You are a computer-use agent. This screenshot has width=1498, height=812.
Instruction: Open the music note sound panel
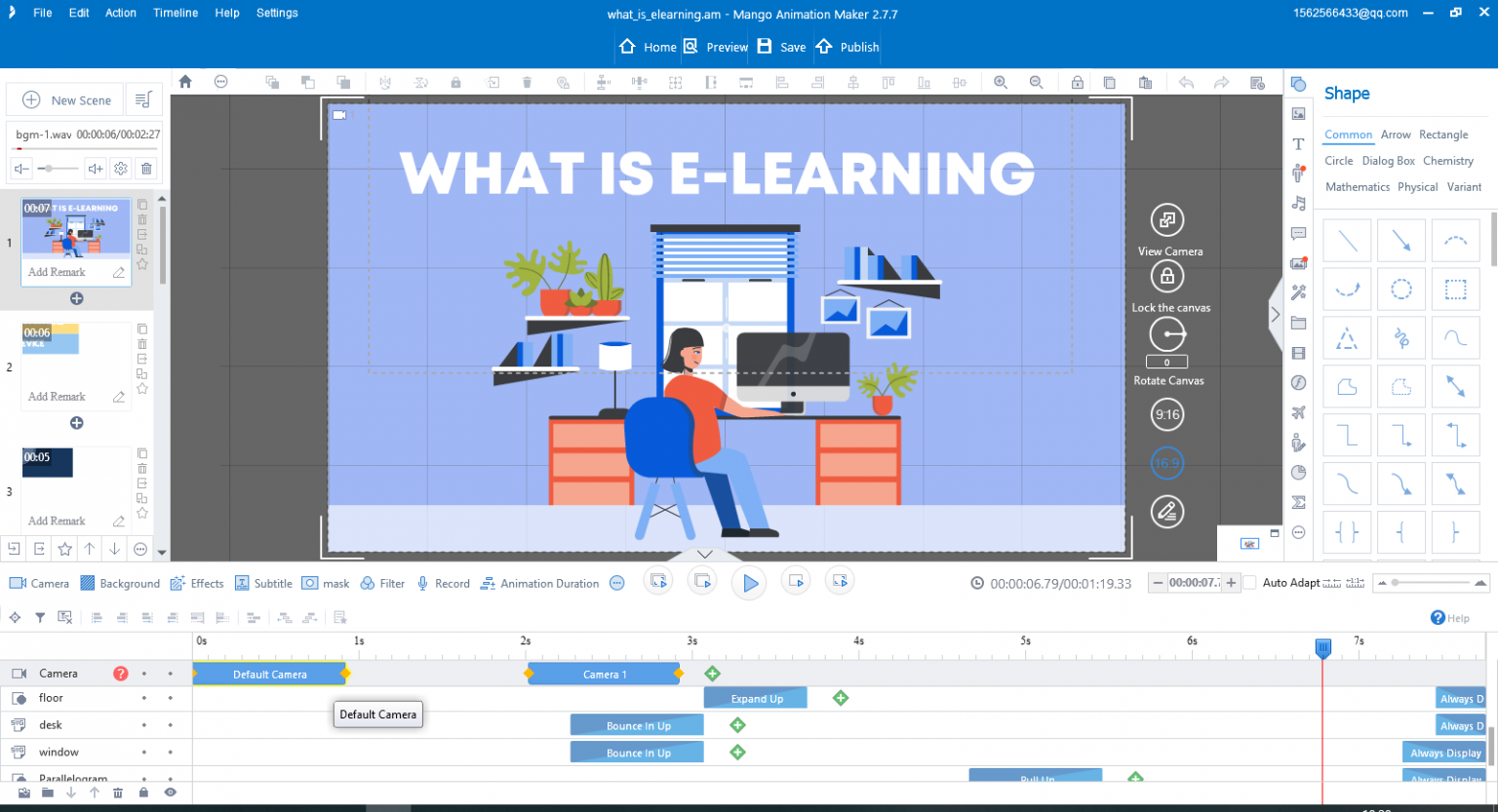(x=1298, y=203)
